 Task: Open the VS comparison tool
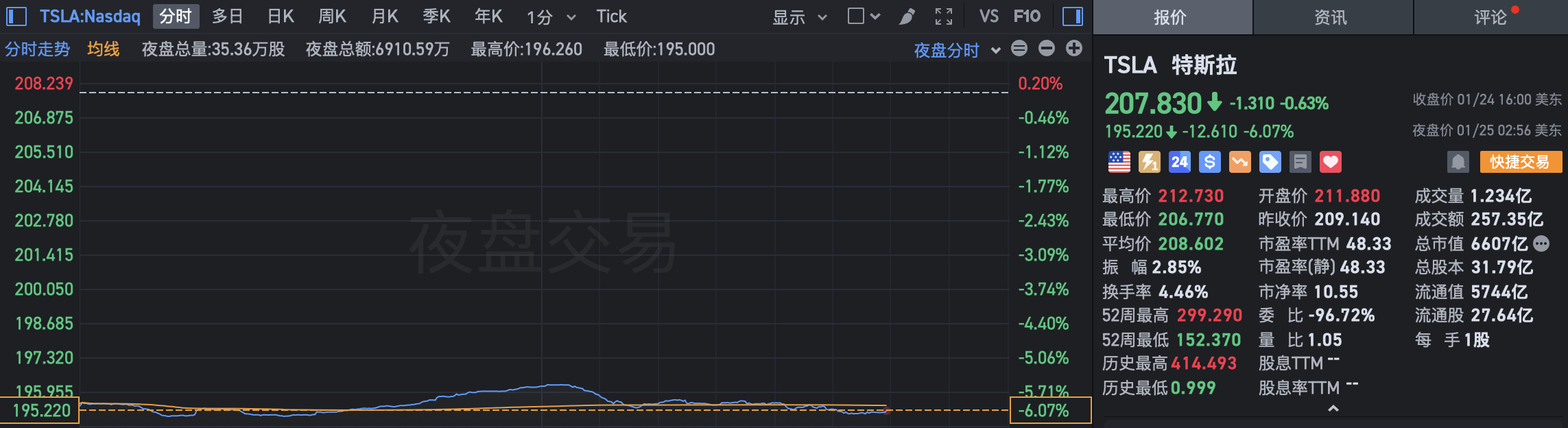[988, 16]
